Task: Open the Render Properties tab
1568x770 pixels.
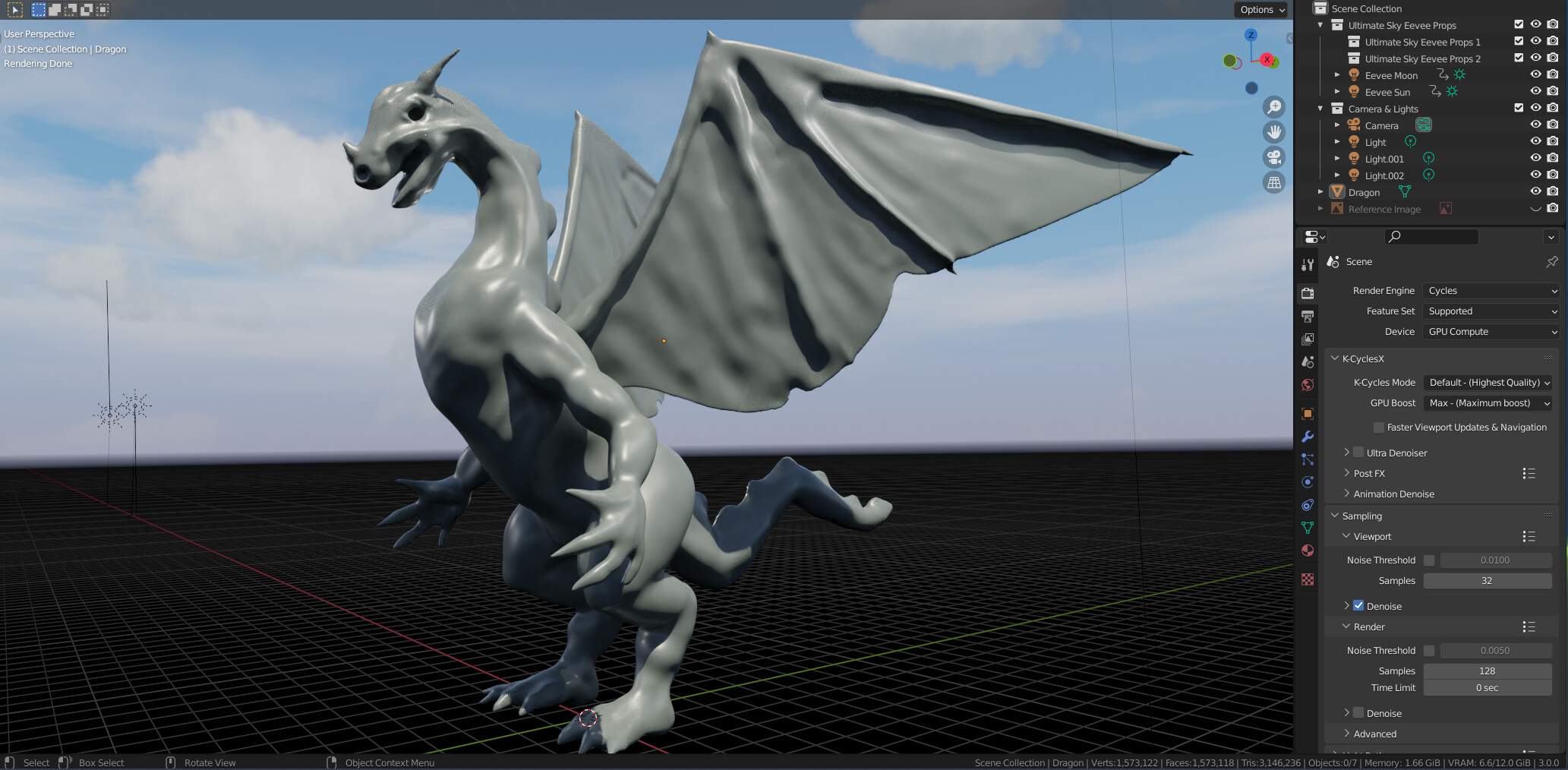Action: [x=1308, y=295]
